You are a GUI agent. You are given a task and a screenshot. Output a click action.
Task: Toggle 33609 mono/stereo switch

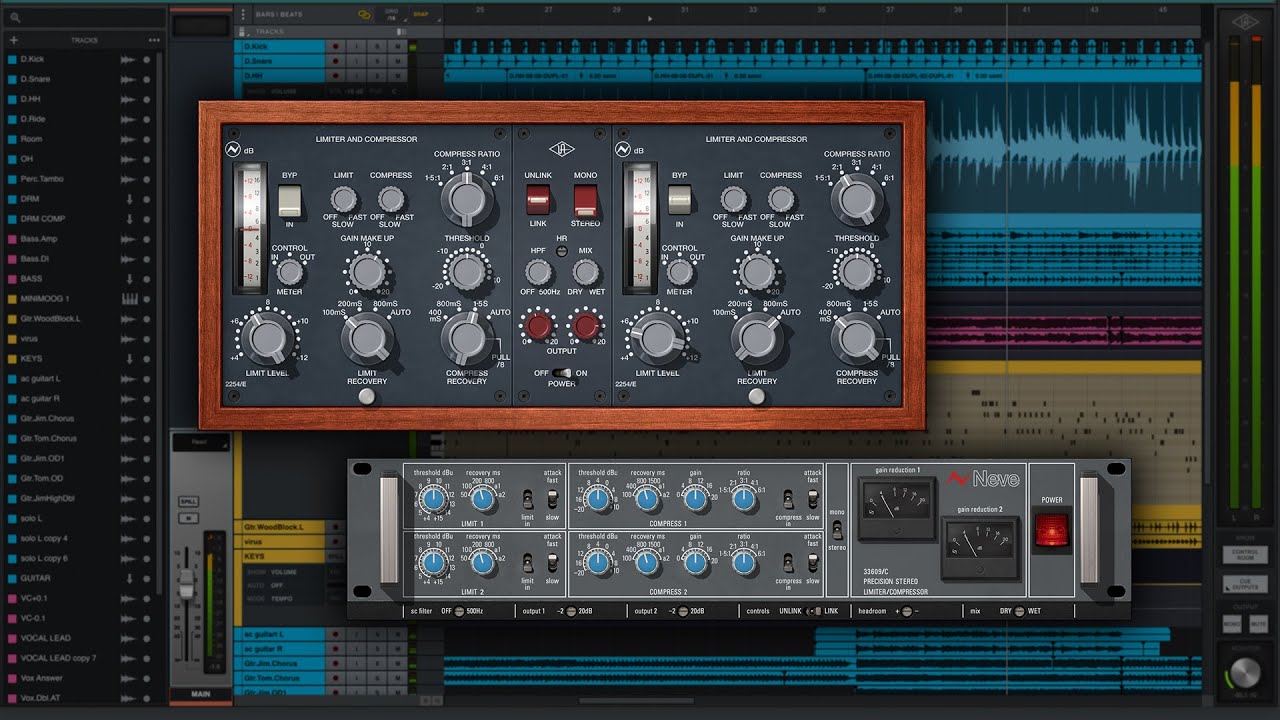click(x=837, y=530)
